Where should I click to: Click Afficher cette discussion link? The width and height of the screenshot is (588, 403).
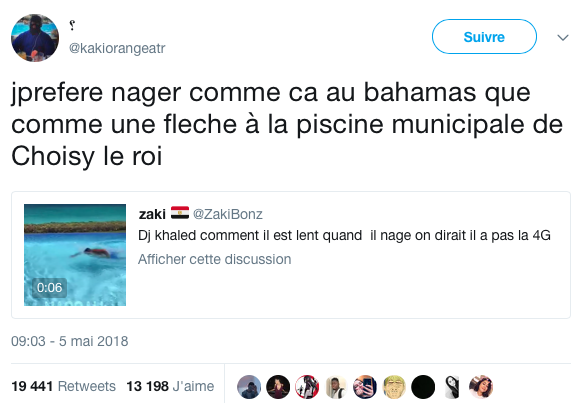click(x=214, y=259)
